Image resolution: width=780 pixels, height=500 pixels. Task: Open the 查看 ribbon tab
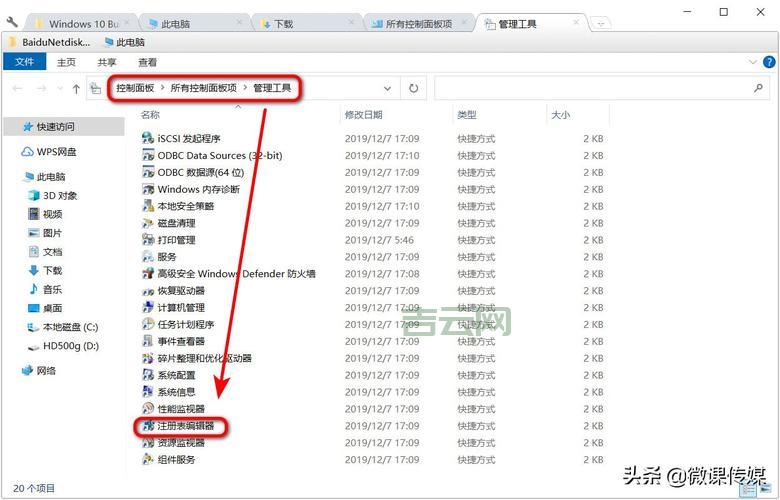148,62
